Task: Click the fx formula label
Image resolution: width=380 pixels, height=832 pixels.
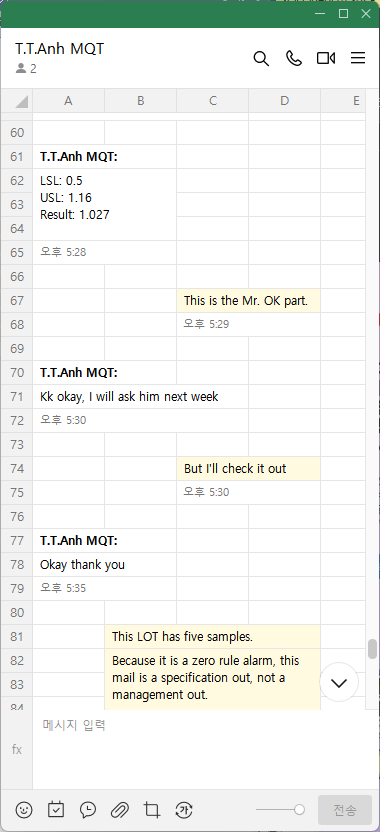Action: pos(17,749)
